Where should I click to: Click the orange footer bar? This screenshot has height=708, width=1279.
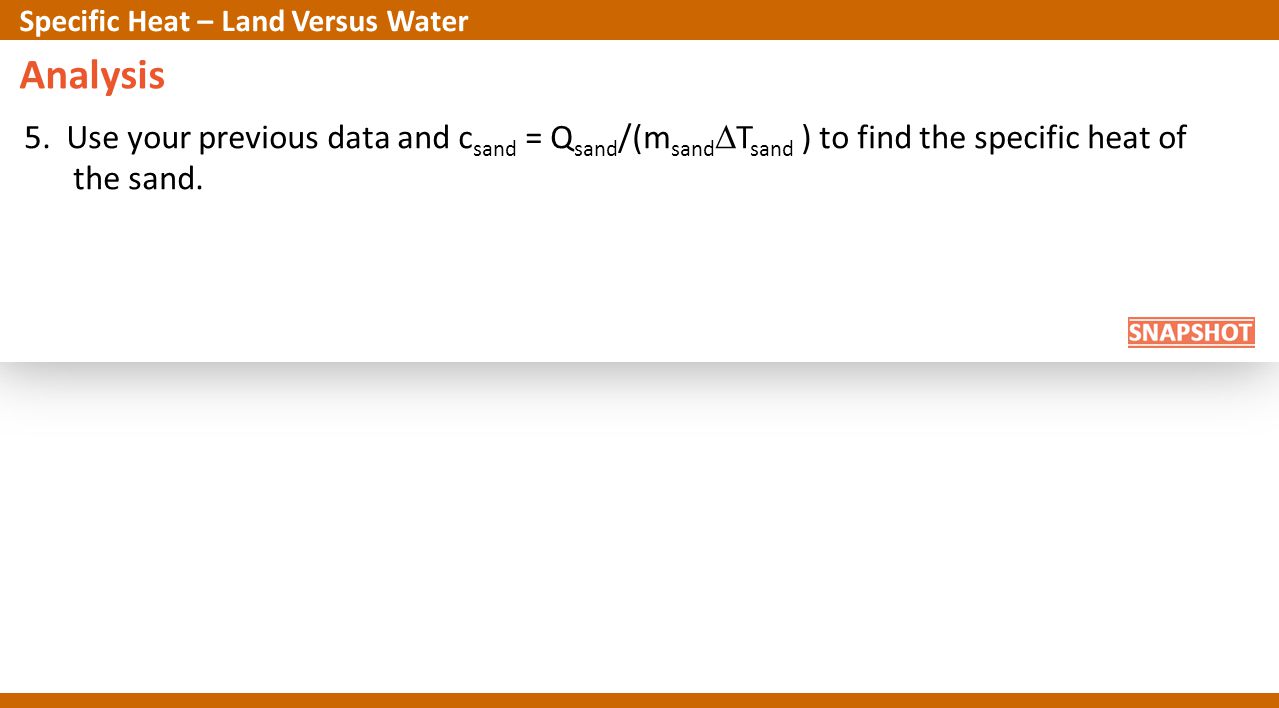[639, 700]
